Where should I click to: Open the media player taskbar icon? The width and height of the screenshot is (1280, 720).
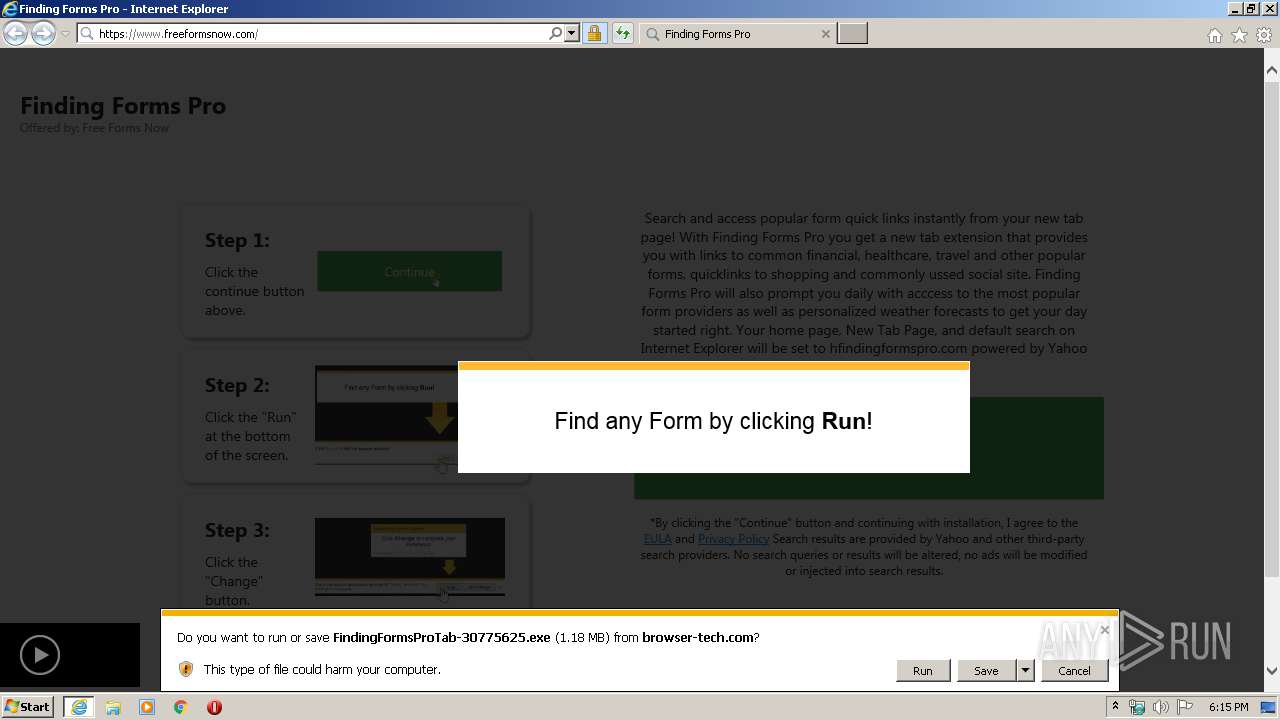coord(147,707)
